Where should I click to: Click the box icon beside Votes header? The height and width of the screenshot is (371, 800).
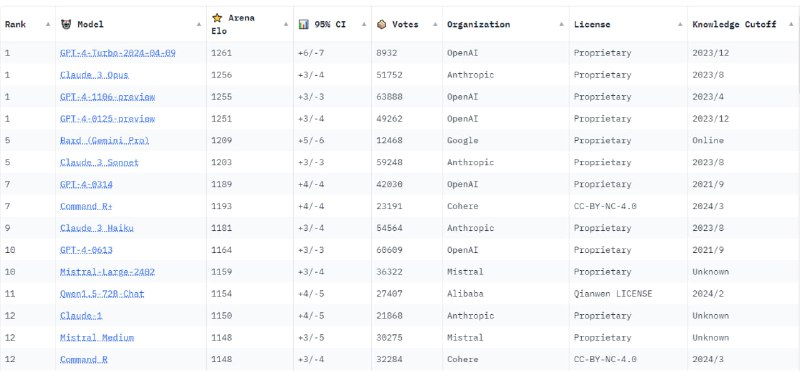[381, 24]
